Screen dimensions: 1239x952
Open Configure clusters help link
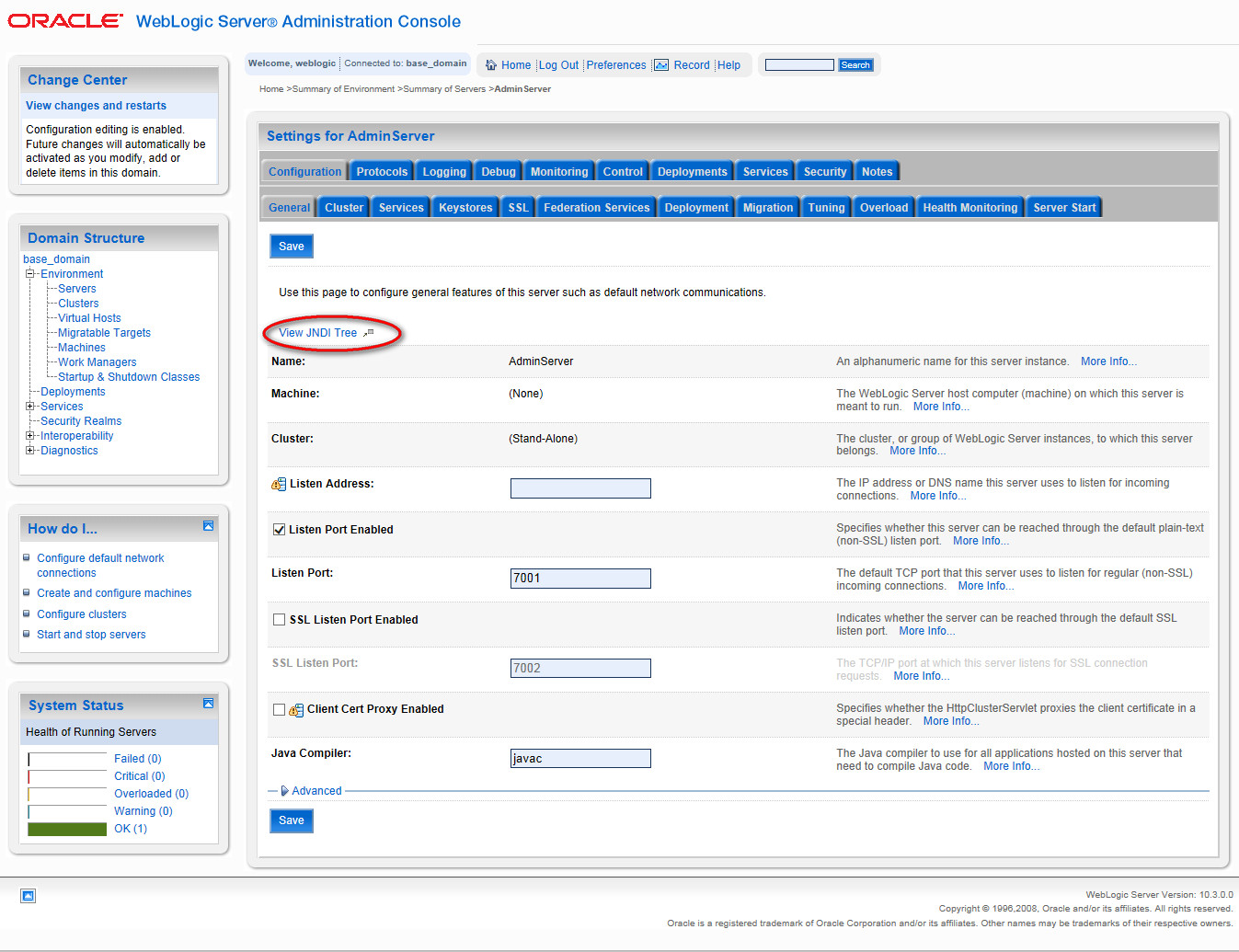tap(82, 614)
